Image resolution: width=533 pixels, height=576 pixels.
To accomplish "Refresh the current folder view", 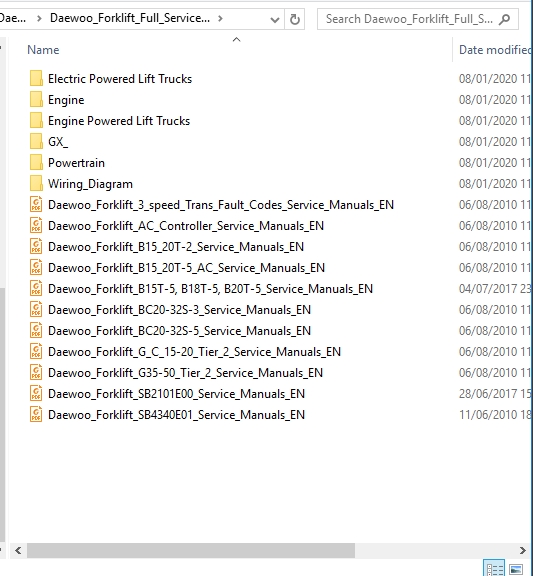I will tap(295, 19).
